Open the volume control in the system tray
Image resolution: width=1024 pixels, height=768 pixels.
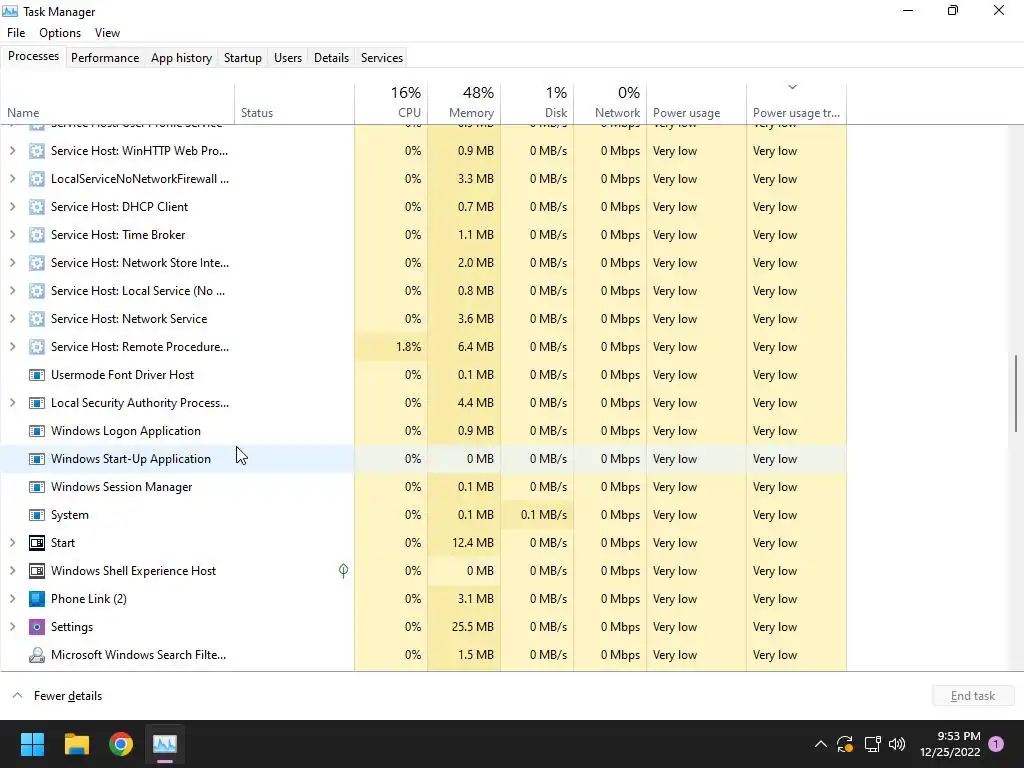point(897,744)
